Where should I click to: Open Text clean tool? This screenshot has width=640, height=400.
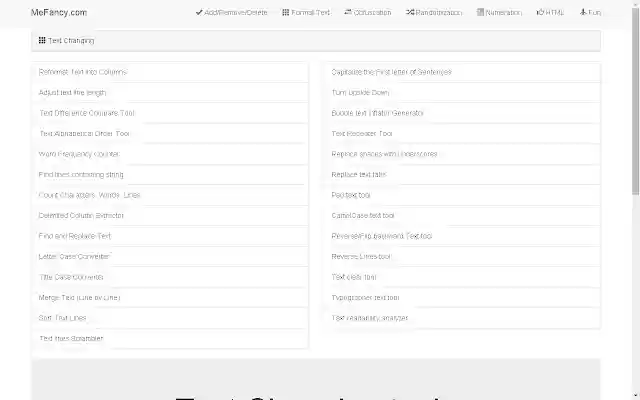(354, 277)
